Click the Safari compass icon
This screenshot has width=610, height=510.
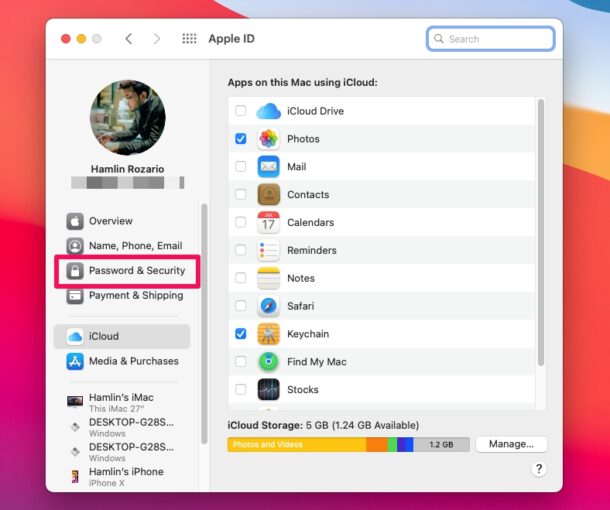pyautogui.click(x=268, y=306)
